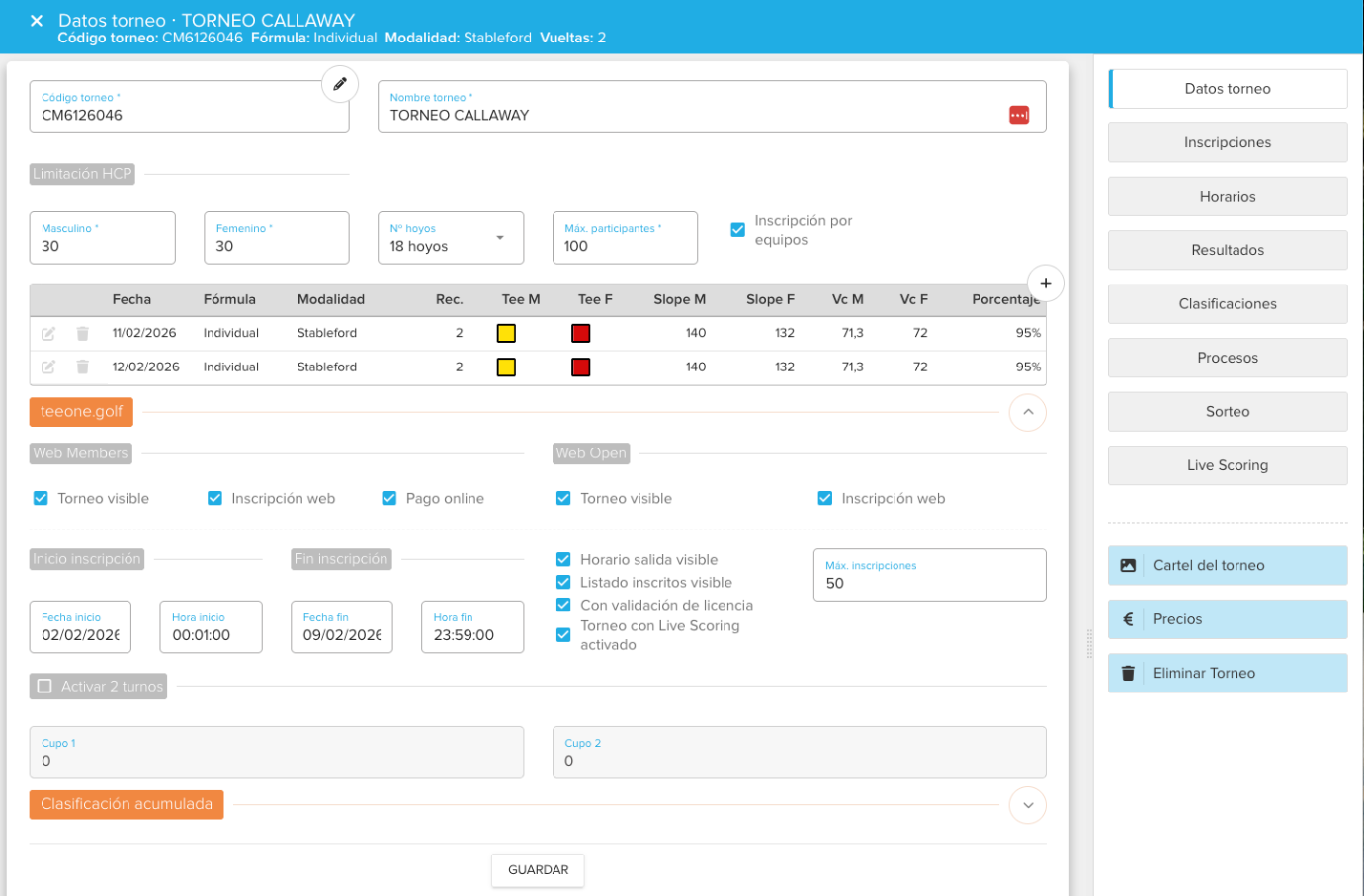Click the Eliminar Torneo button
The image size is (1364, 896).
pos(1227,674)
